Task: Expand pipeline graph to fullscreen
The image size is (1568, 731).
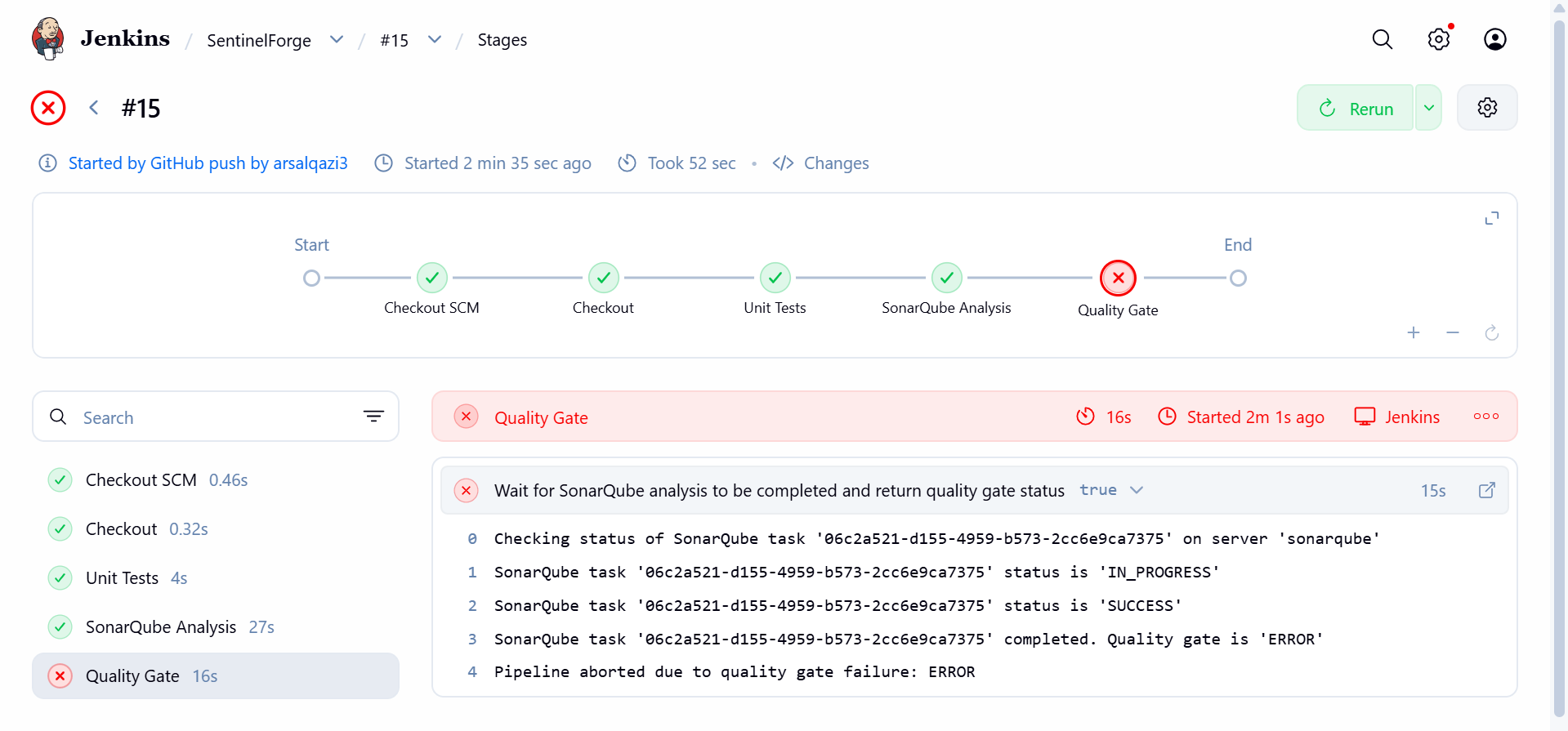Action: pos(1492,218)
